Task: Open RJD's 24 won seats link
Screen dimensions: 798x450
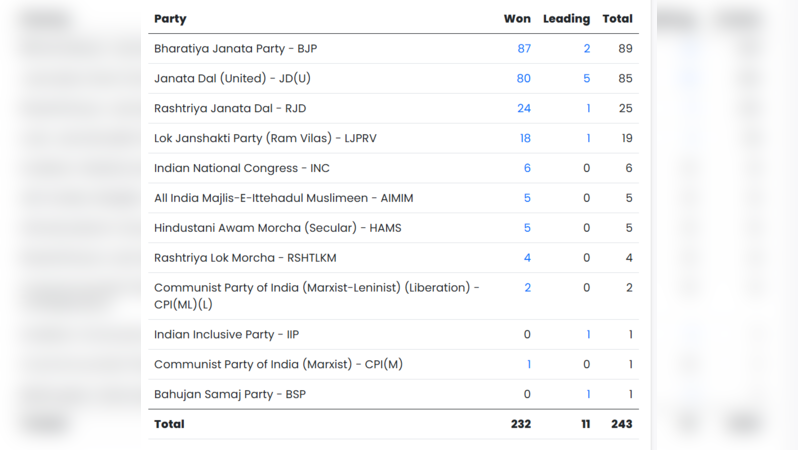Action: 523,109
